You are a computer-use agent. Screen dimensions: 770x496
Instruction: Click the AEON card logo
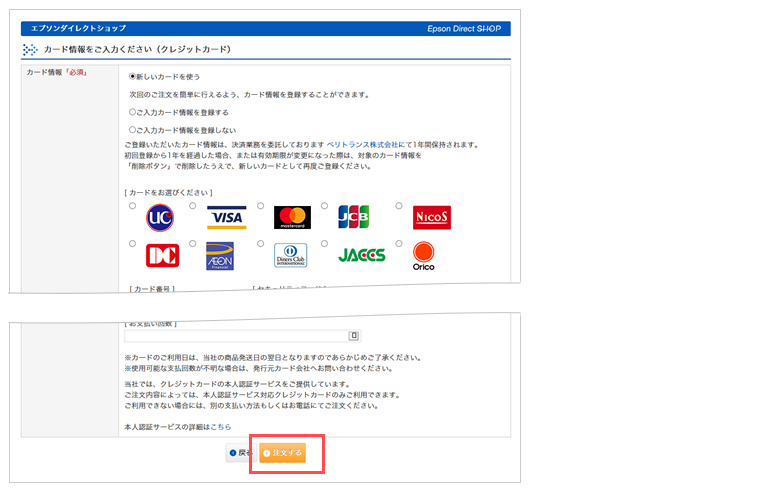click(x=220, y=256)
